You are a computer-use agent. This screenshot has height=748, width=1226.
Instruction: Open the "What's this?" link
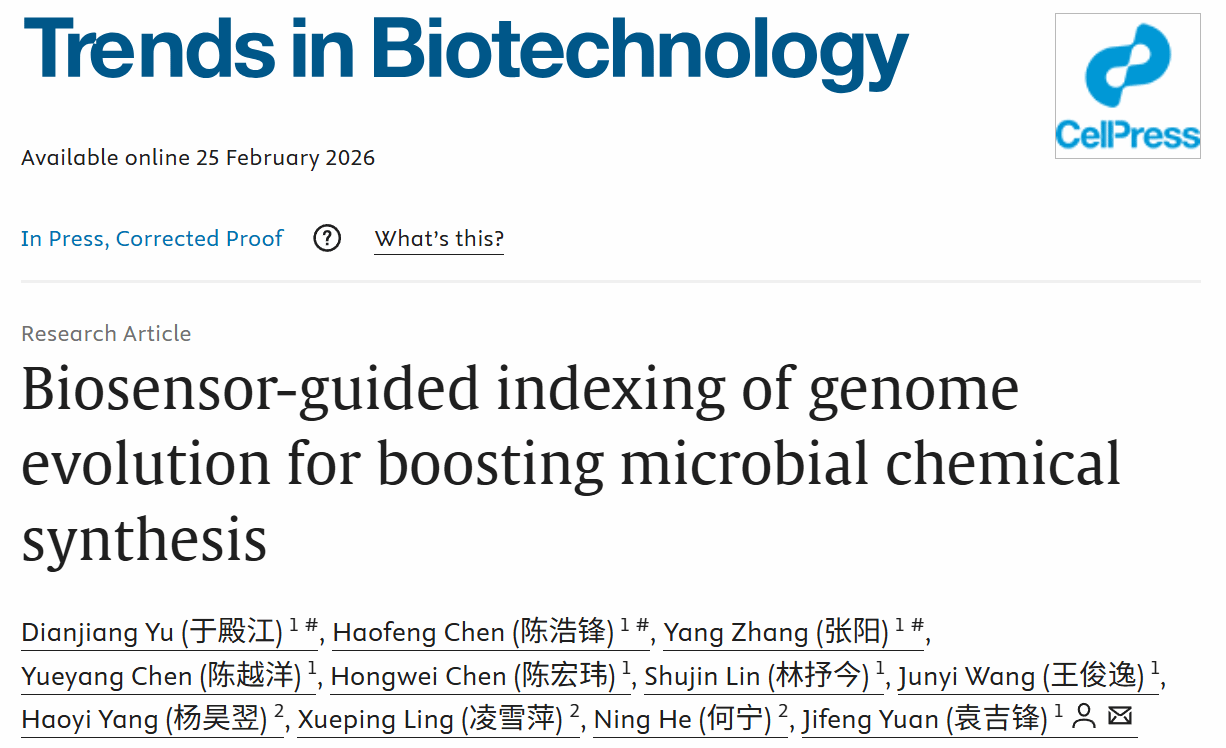(x=439, y=239)
